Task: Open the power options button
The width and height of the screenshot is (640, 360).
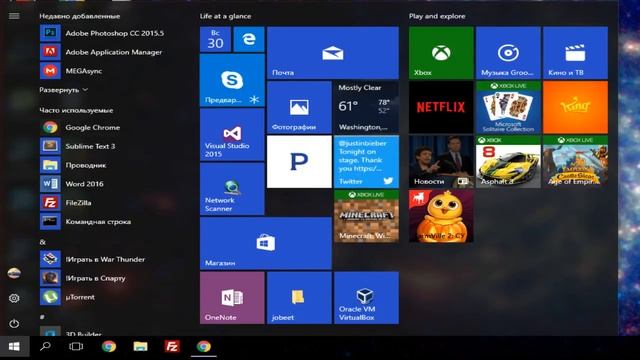Action: pos(14,324)
